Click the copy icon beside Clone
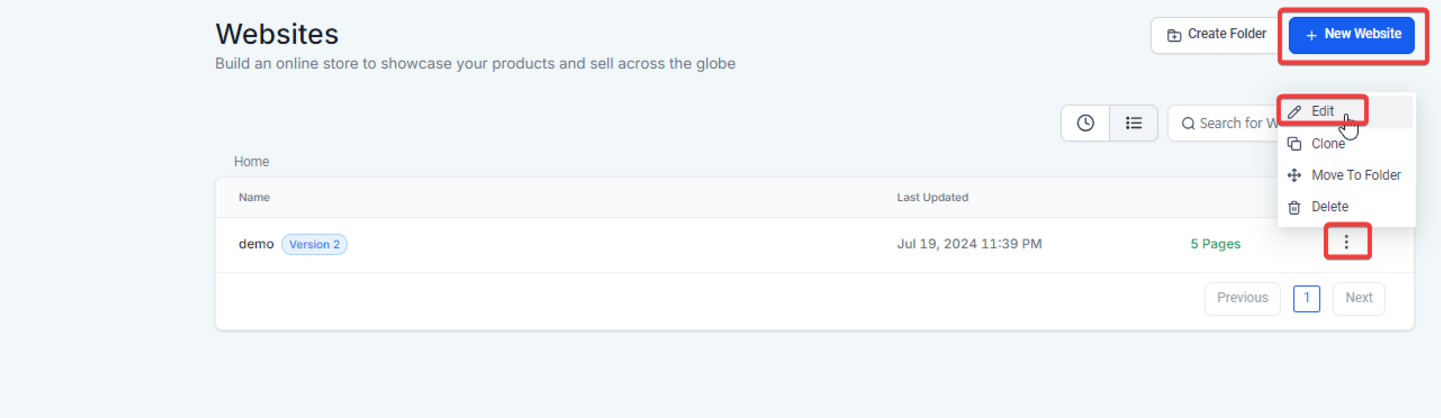 coord(1294,144)
